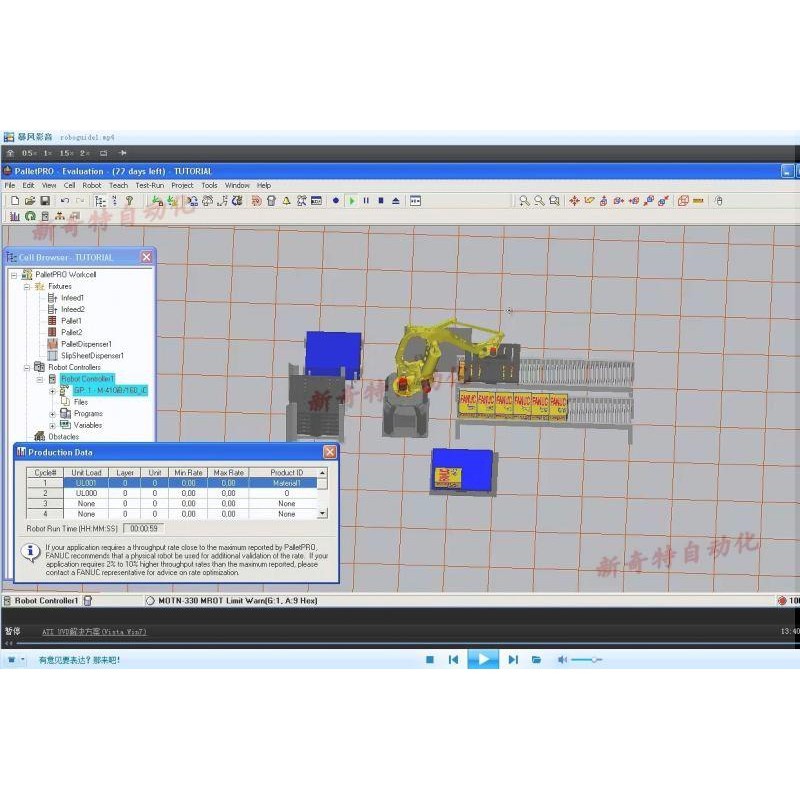Click the Zoom In magnifier icon
This screenshot has height=800, width=800.
pyautogui.click(x=524, y=201)
